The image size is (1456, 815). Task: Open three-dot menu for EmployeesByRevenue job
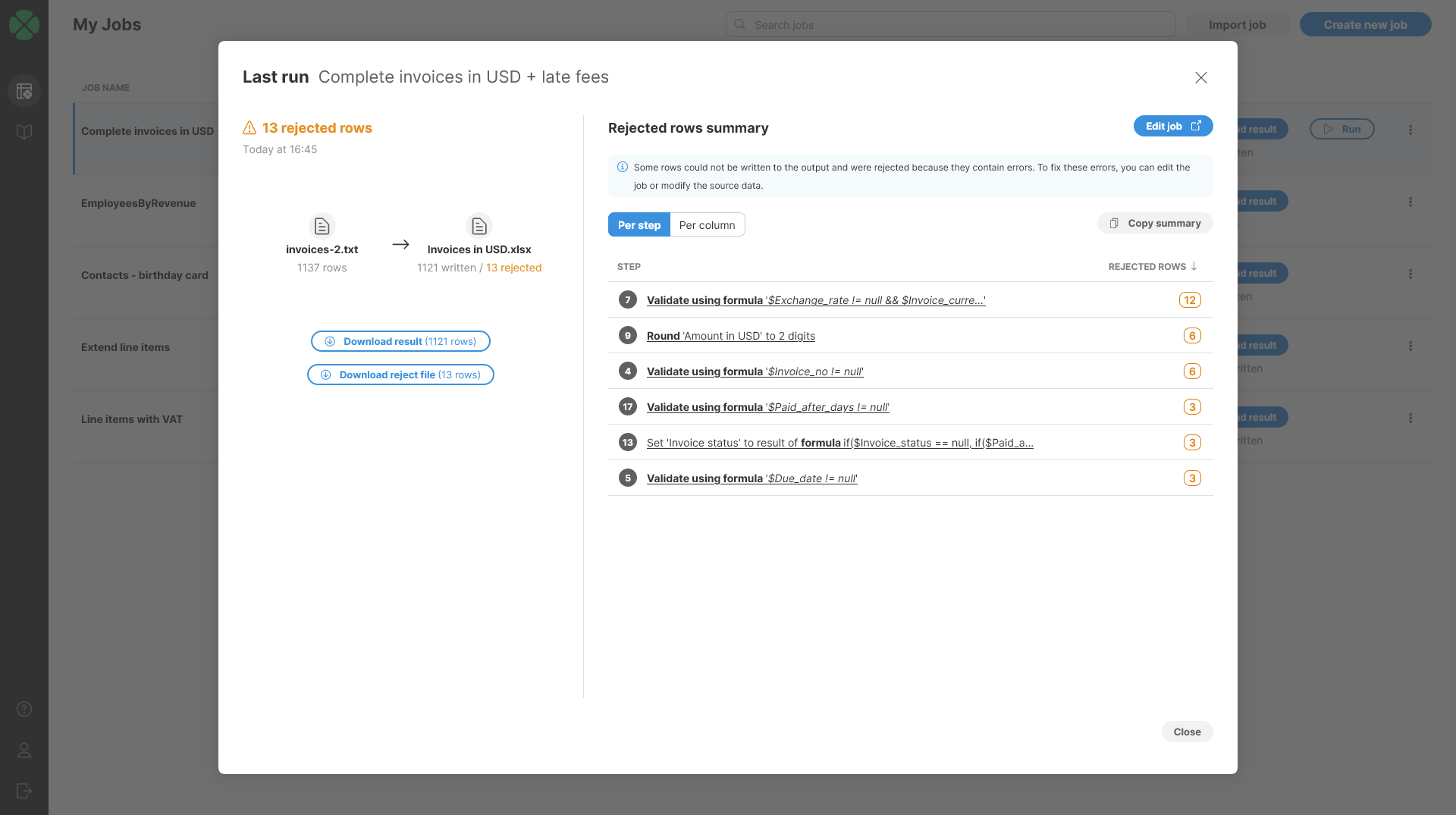click(x=1410, y=202)
